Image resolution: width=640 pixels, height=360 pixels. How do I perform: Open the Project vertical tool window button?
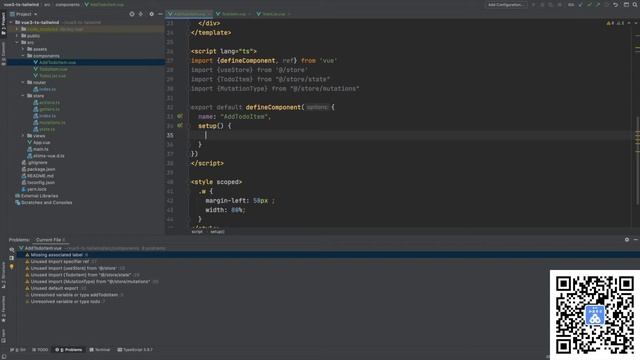[x=3, y=24]
